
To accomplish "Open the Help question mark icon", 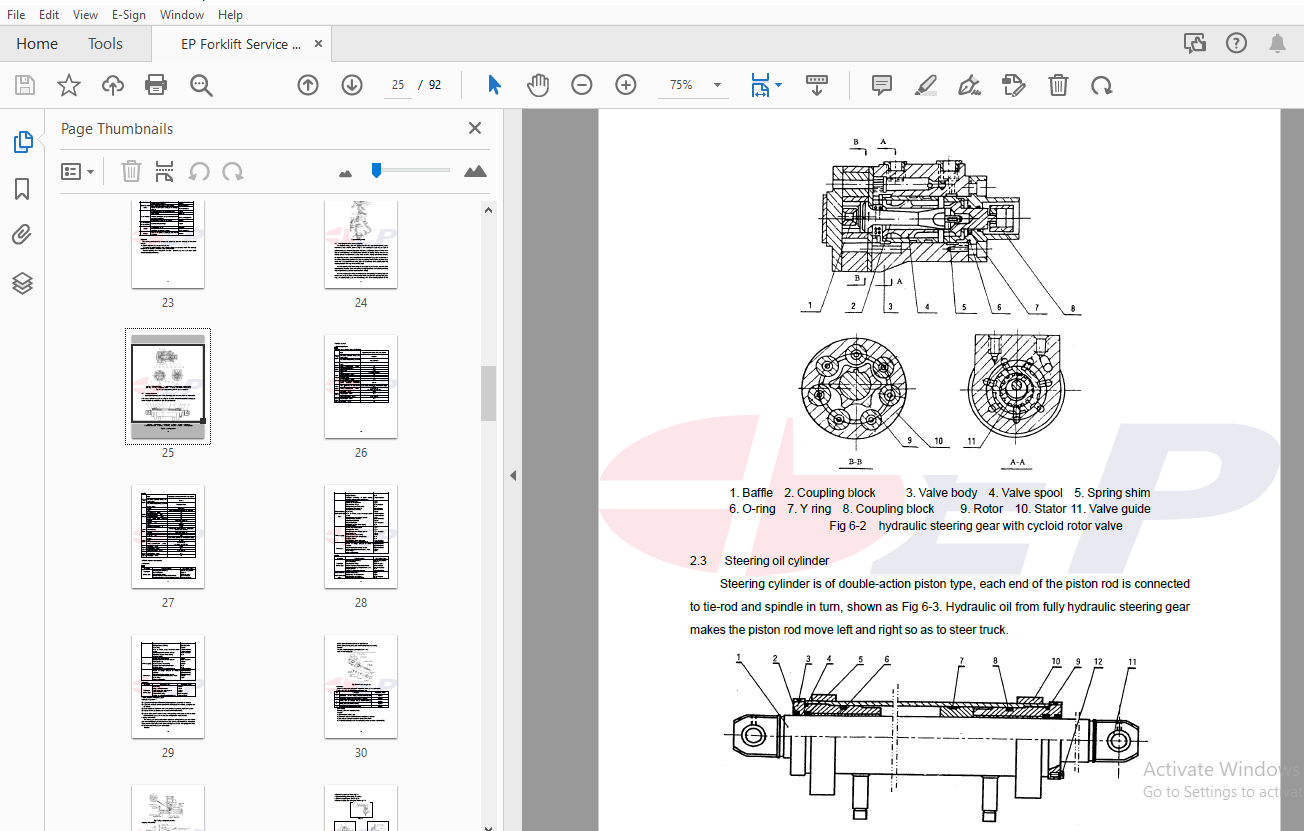I will [1236, 43].
